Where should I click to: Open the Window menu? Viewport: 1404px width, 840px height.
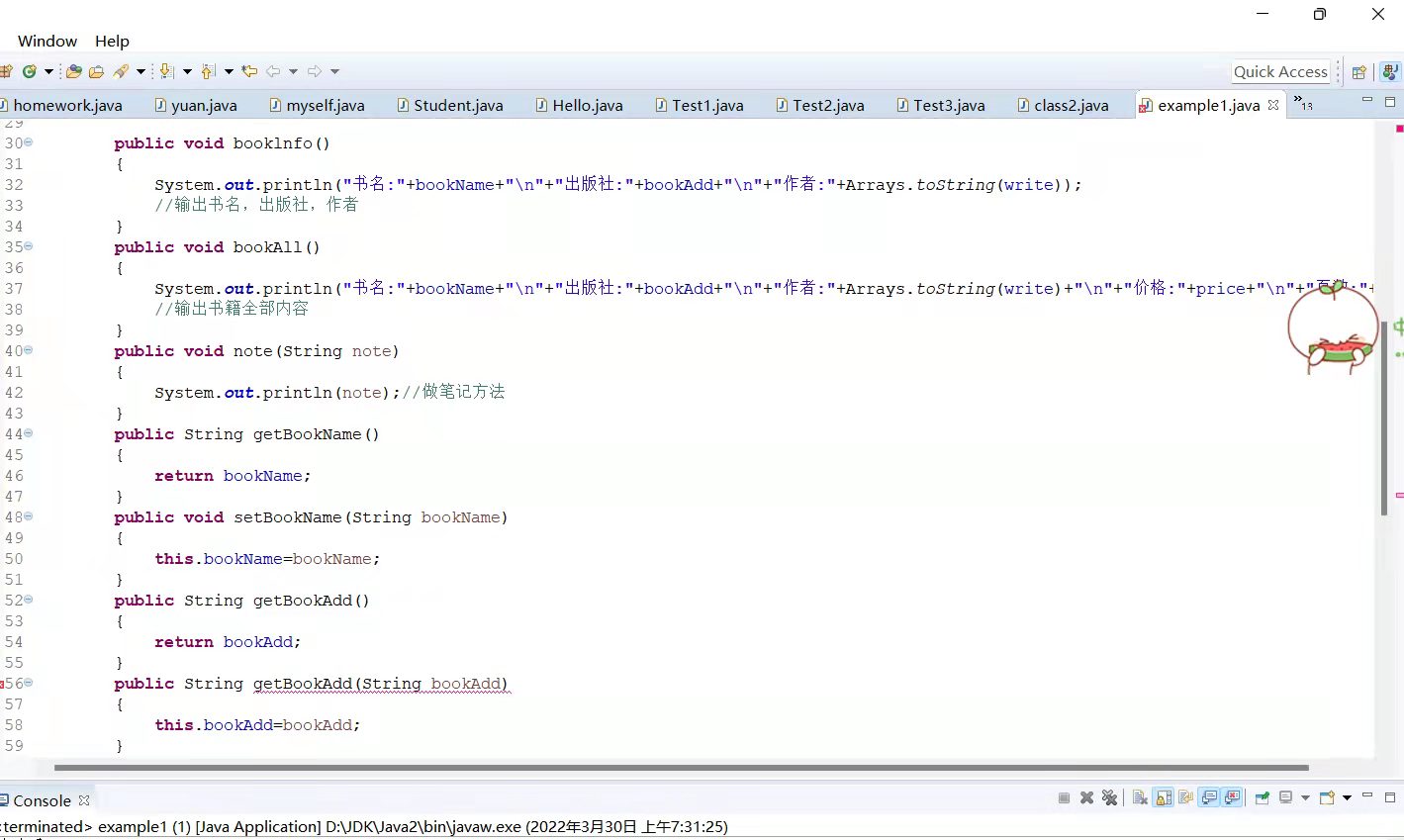47,41
